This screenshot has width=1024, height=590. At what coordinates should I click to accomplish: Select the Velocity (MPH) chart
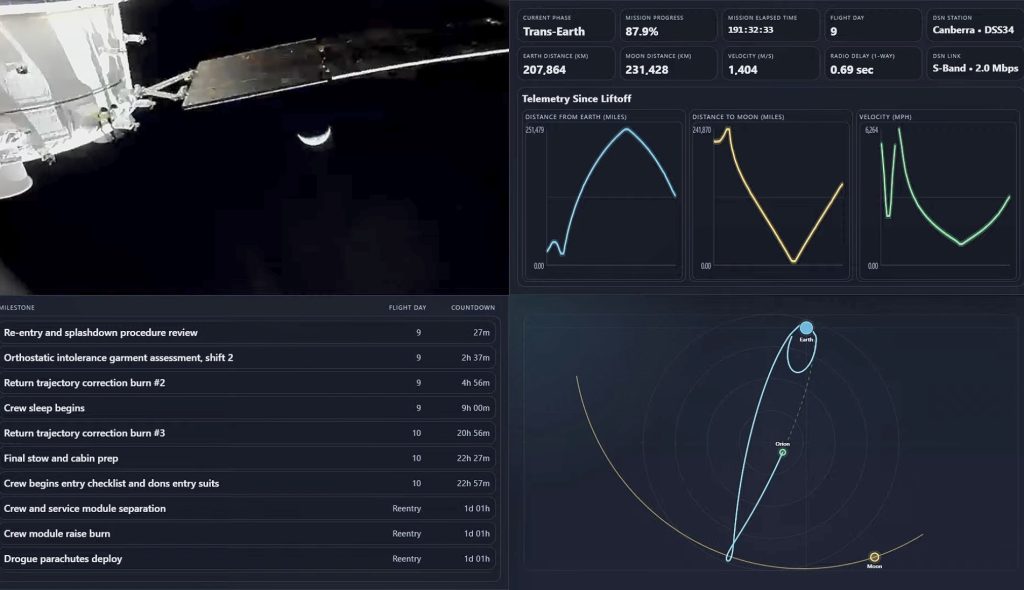pyautogui.click(x=936, y=196)
